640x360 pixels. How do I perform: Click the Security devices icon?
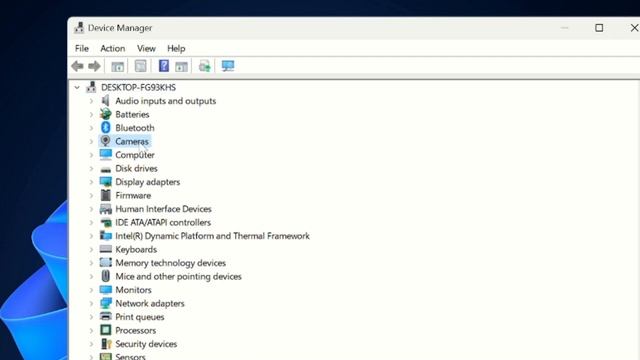tap(105, 344)
